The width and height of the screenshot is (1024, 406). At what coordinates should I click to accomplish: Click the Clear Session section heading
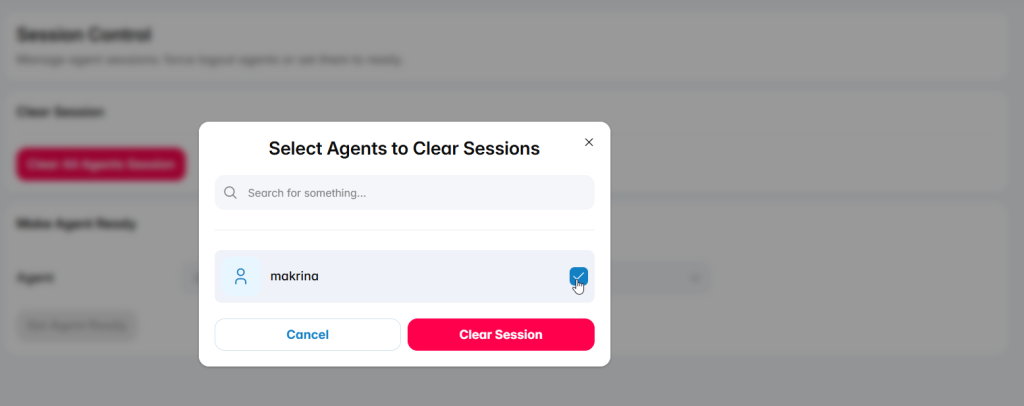[x=60, y=112]
